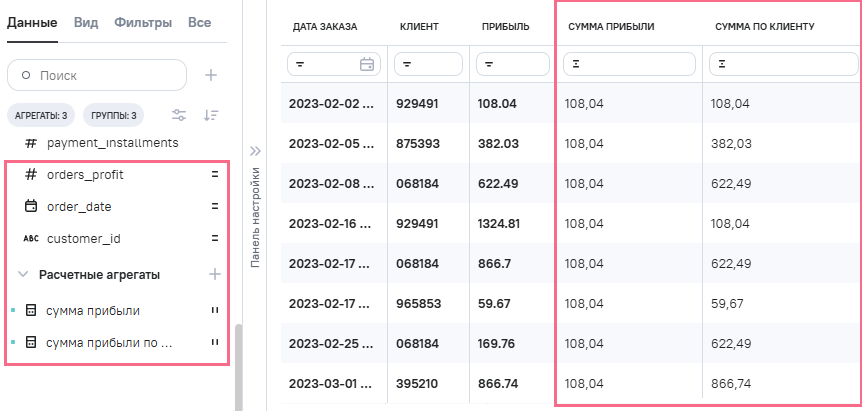The height and width of the screenshot is (411, 862).
Task: Toggle the Агрегаты: 3 chip
Action: tap(41, 115)
